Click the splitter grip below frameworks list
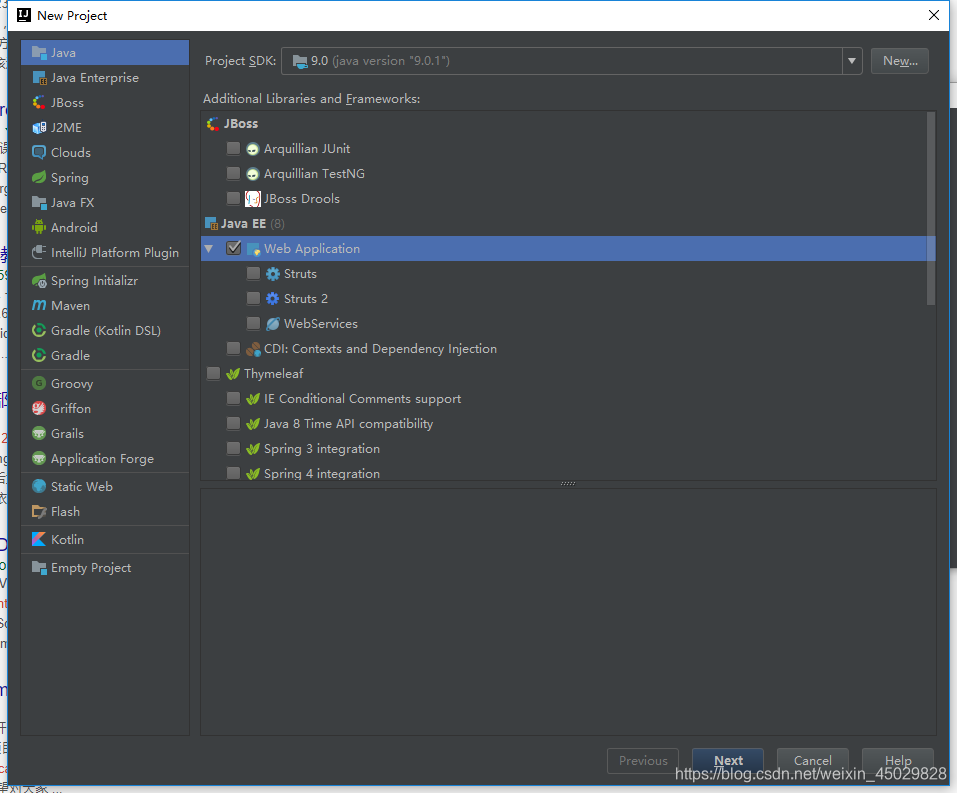Screen dimensions: 957x793 pos(568,483)
